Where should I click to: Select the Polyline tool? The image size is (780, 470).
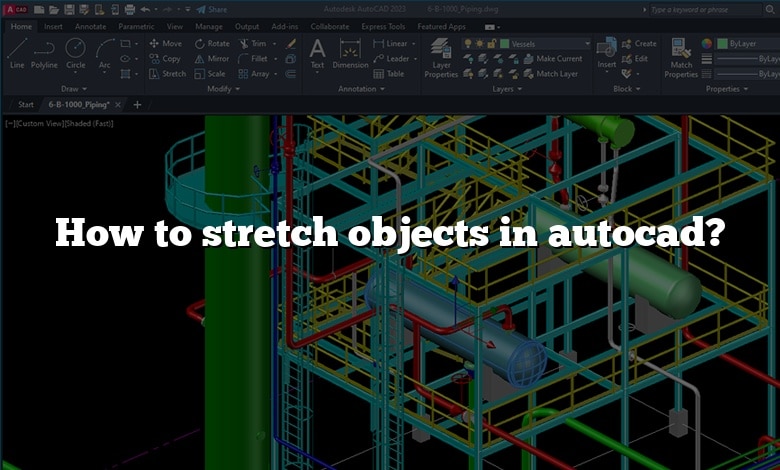point(44,53)
